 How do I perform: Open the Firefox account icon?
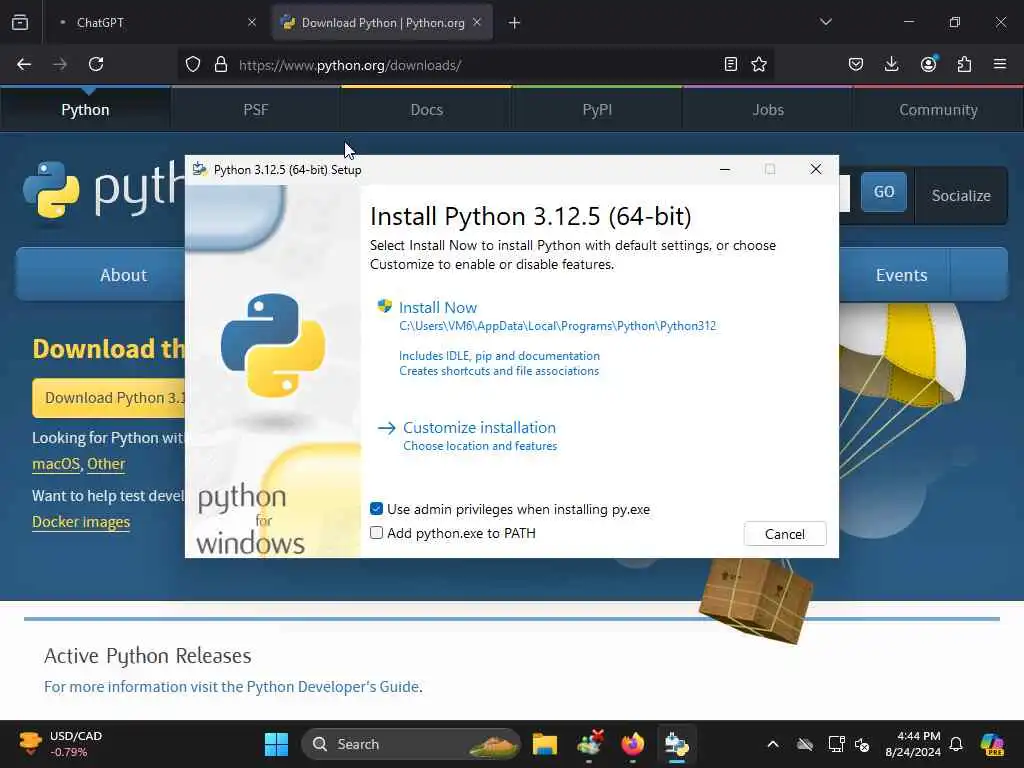point(928,63)
